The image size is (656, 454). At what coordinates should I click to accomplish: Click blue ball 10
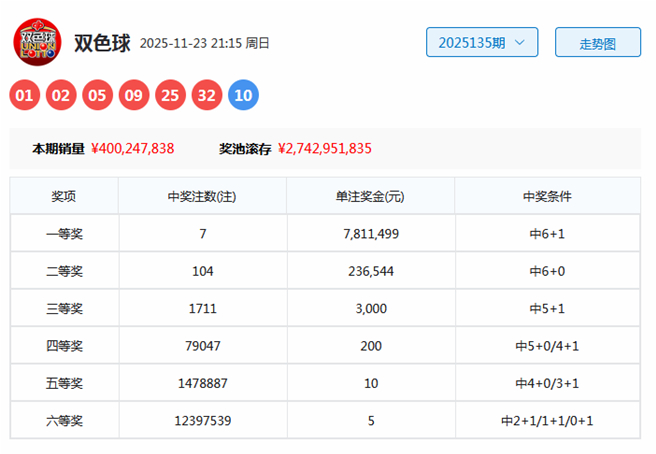(x=243, y=95)
